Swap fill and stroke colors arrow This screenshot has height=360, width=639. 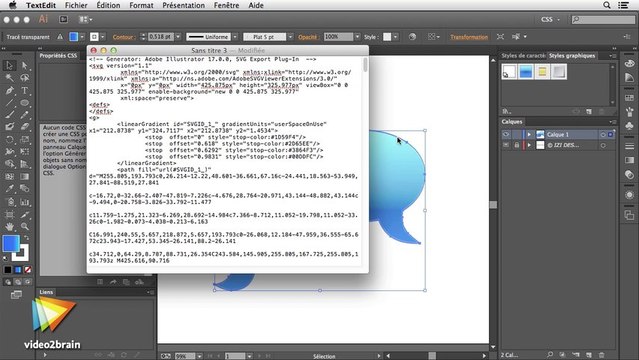point(26,238)
